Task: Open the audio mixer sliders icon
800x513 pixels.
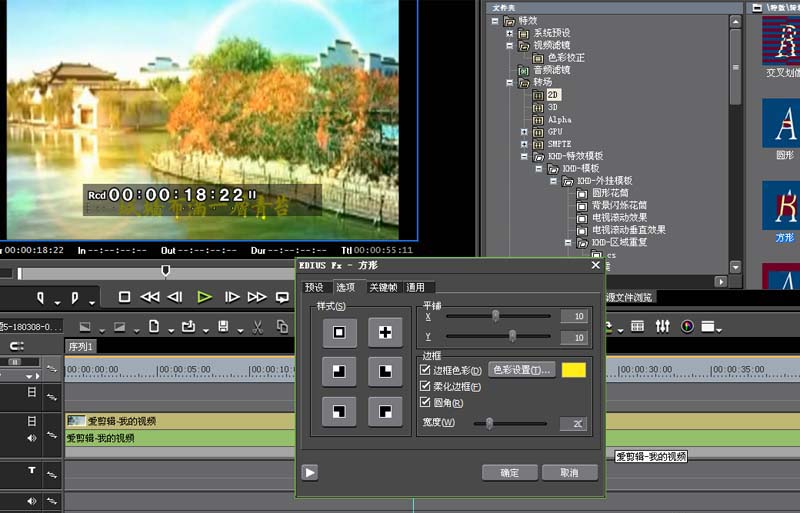Action: point(662,326)
